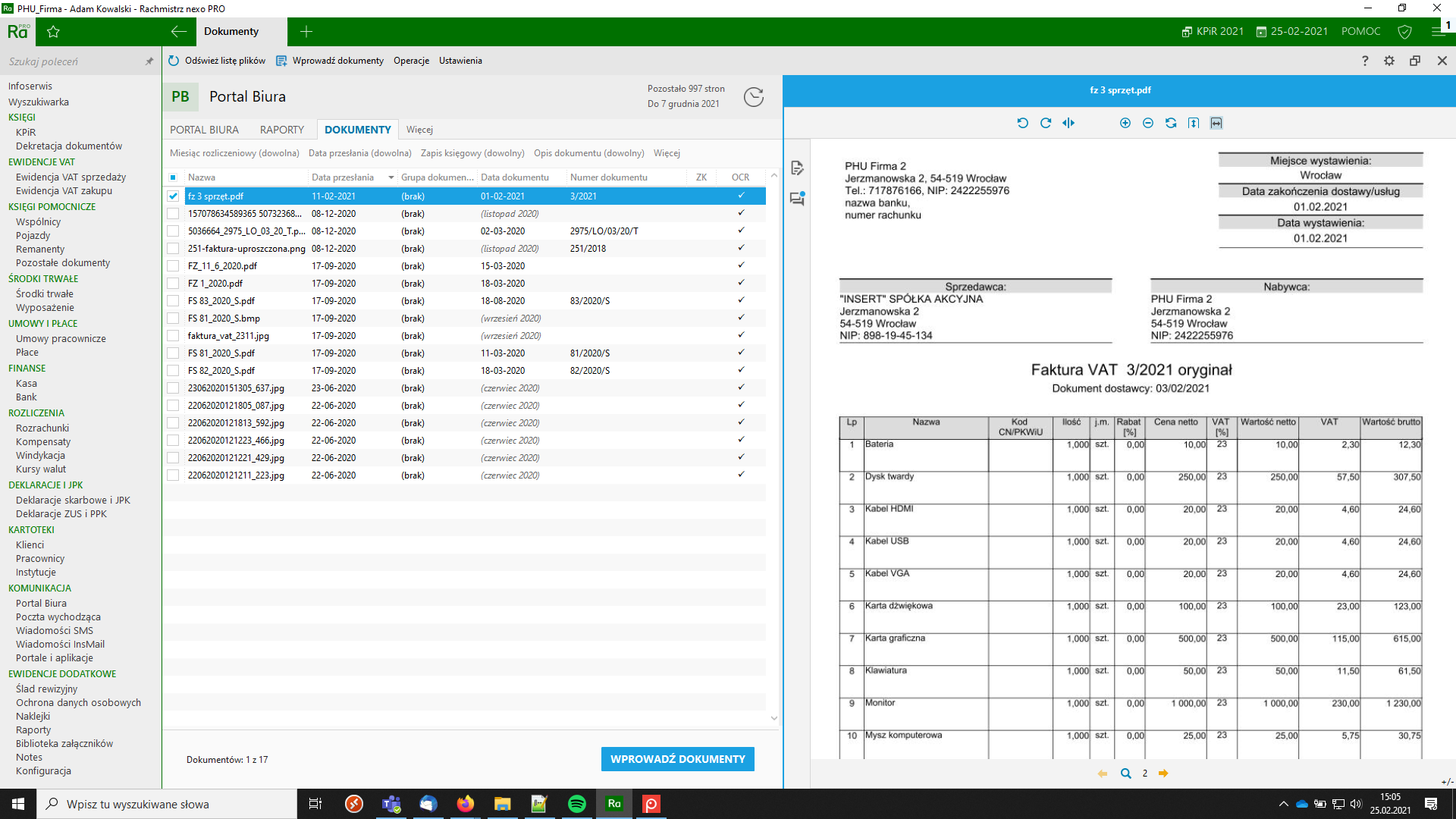The image size is (1456, 819).
Task: Uncheck the fz 3 sprzęt.pdf checkbox
Action: [x=173, y=196]
